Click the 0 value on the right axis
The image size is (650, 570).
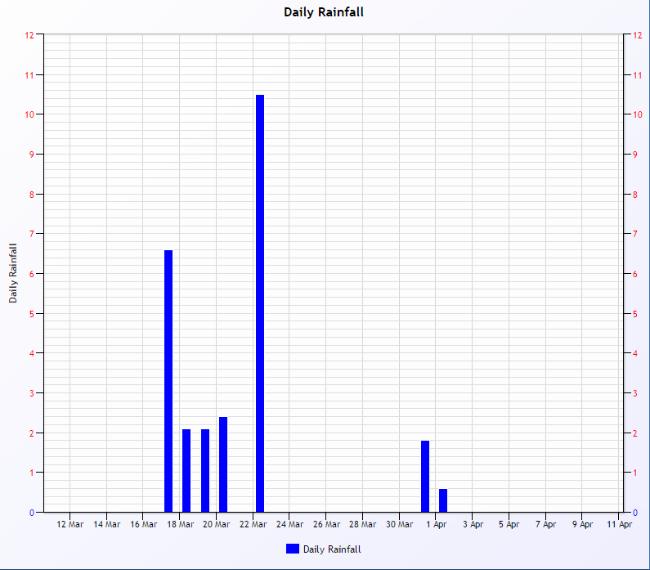click(632, 513)
